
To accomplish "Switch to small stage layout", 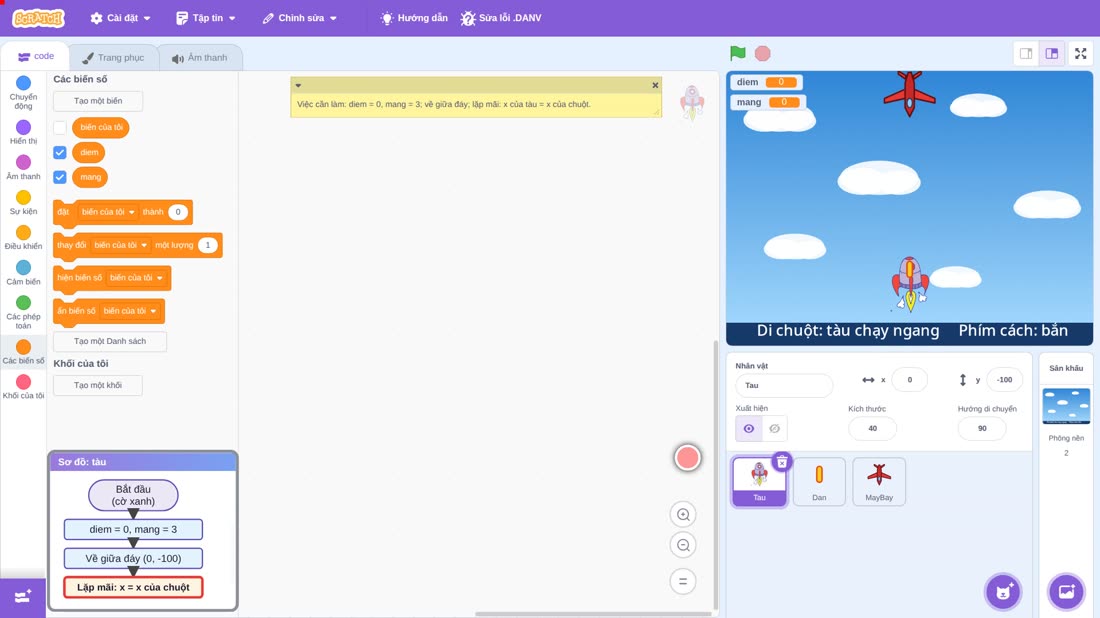I will (x=1026, y=53).
